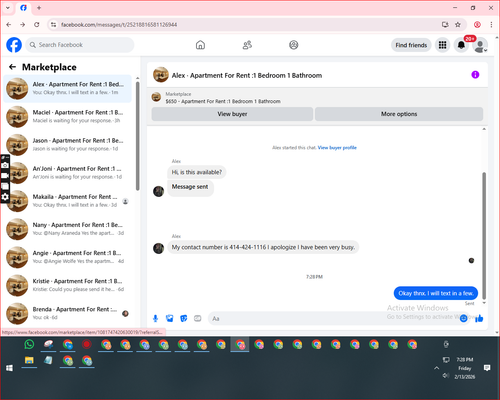Open the purple conversation info icon
This screenshot has width=500, height=400.
pyautogui.click(x=475, y=75)
